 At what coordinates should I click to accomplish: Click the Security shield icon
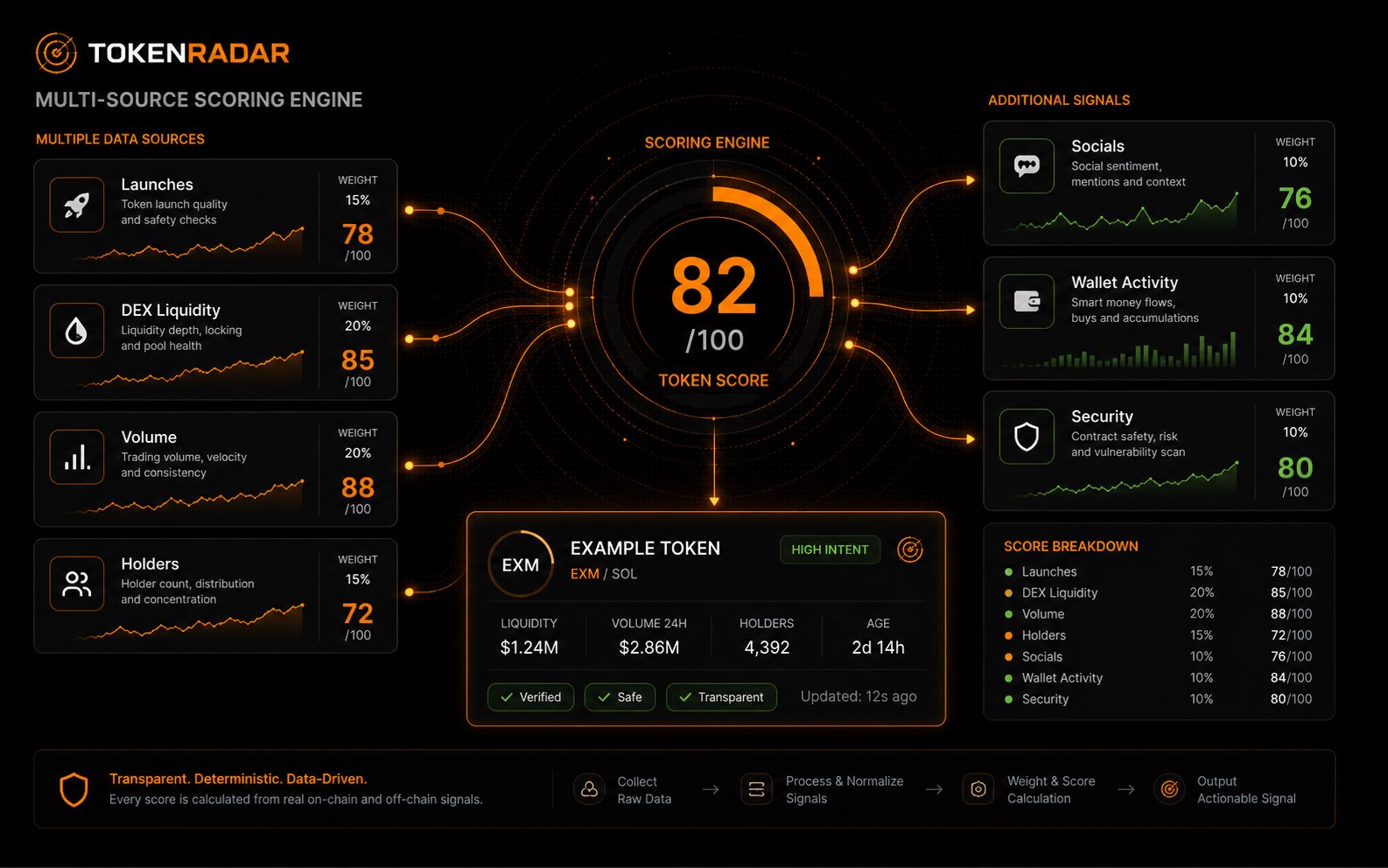point(1027,436)
